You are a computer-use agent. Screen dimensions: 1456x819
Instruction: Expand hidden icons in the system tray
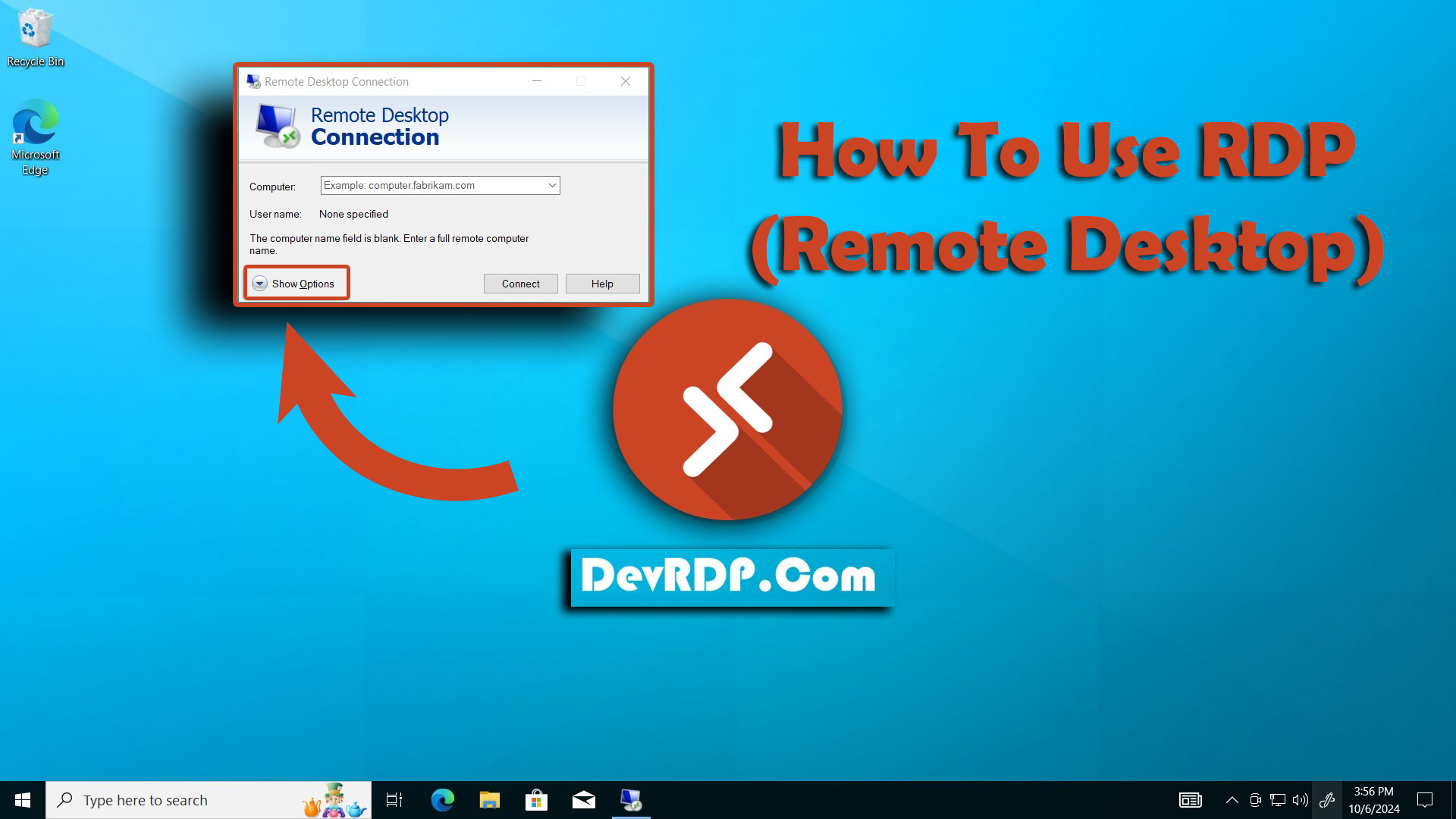1232,800
